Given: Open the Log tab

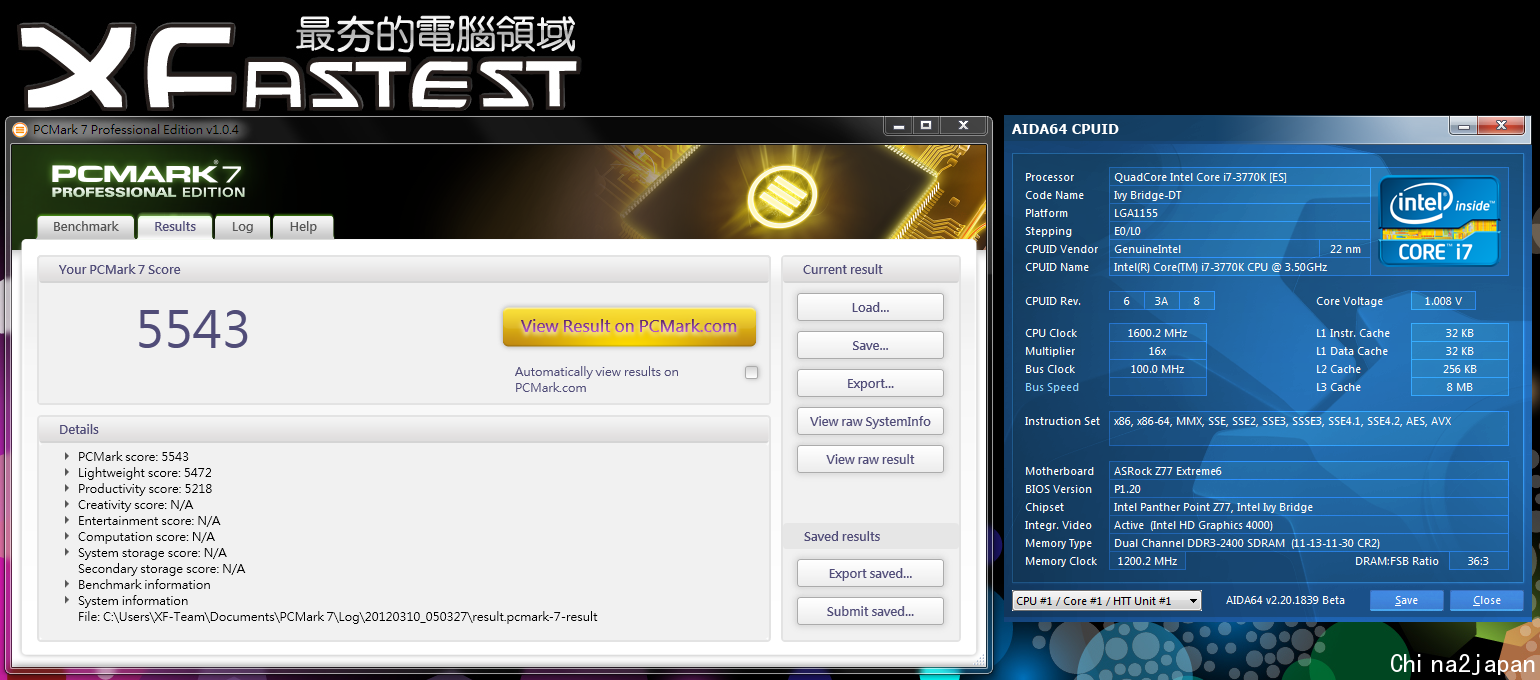Looking at the screenshot, I should [x=243, y=227].
